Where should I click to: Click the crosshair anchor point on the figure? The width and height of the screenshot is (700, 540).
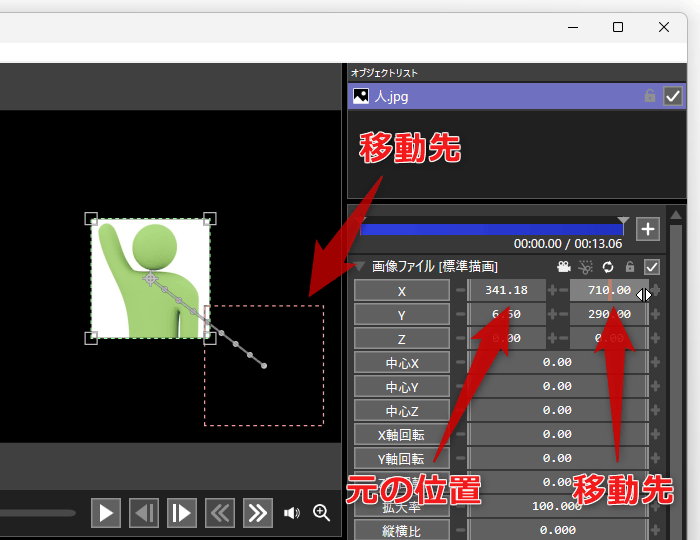coord(150,279)
